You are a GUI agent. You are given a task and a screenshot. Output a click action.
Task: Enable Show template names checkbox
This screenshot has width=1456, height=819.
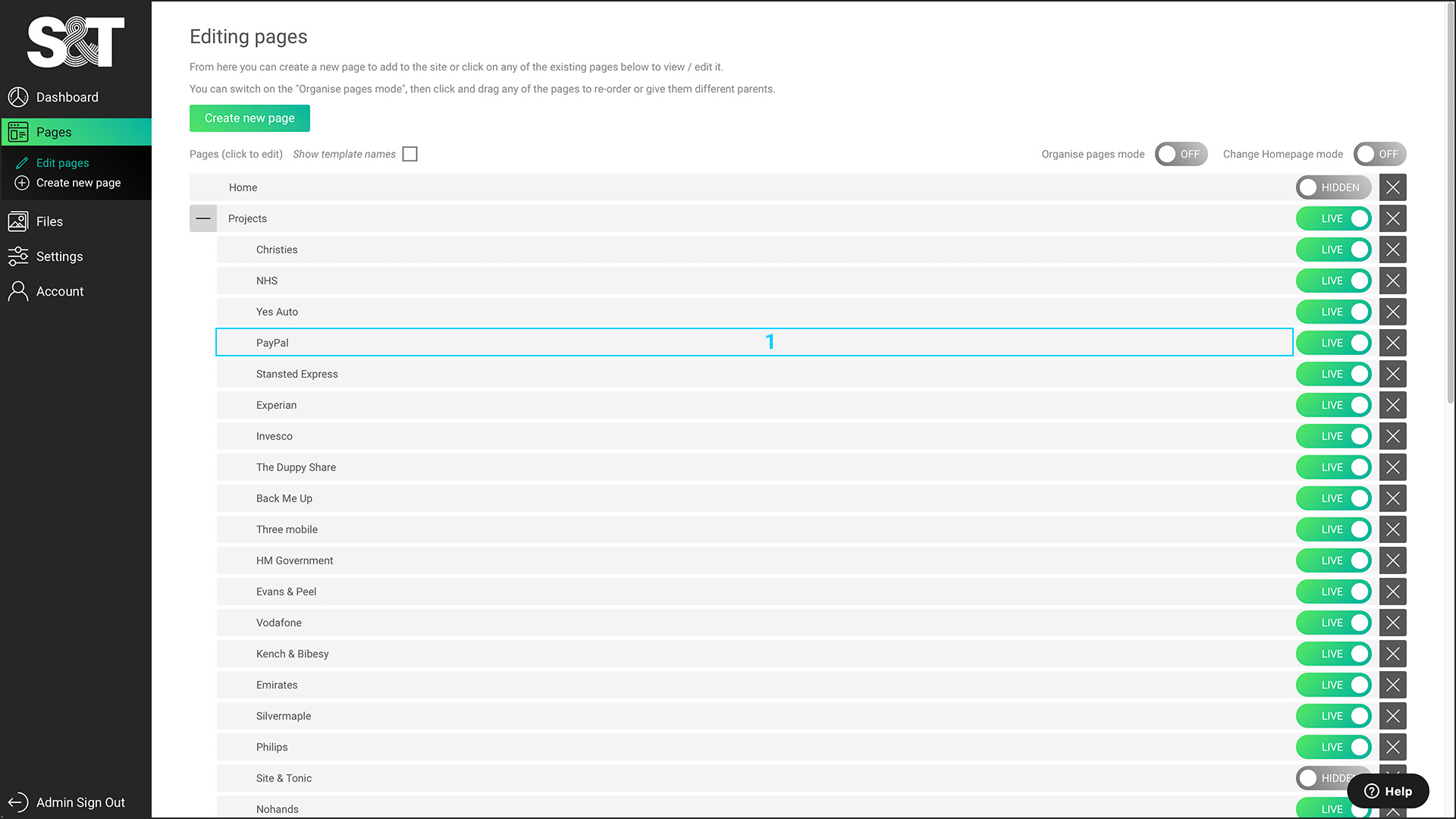click(410, 154)
